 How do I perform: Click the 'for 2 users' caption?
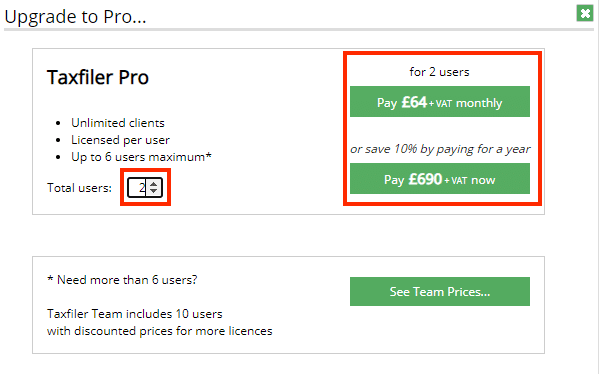[x=439, y=72]
